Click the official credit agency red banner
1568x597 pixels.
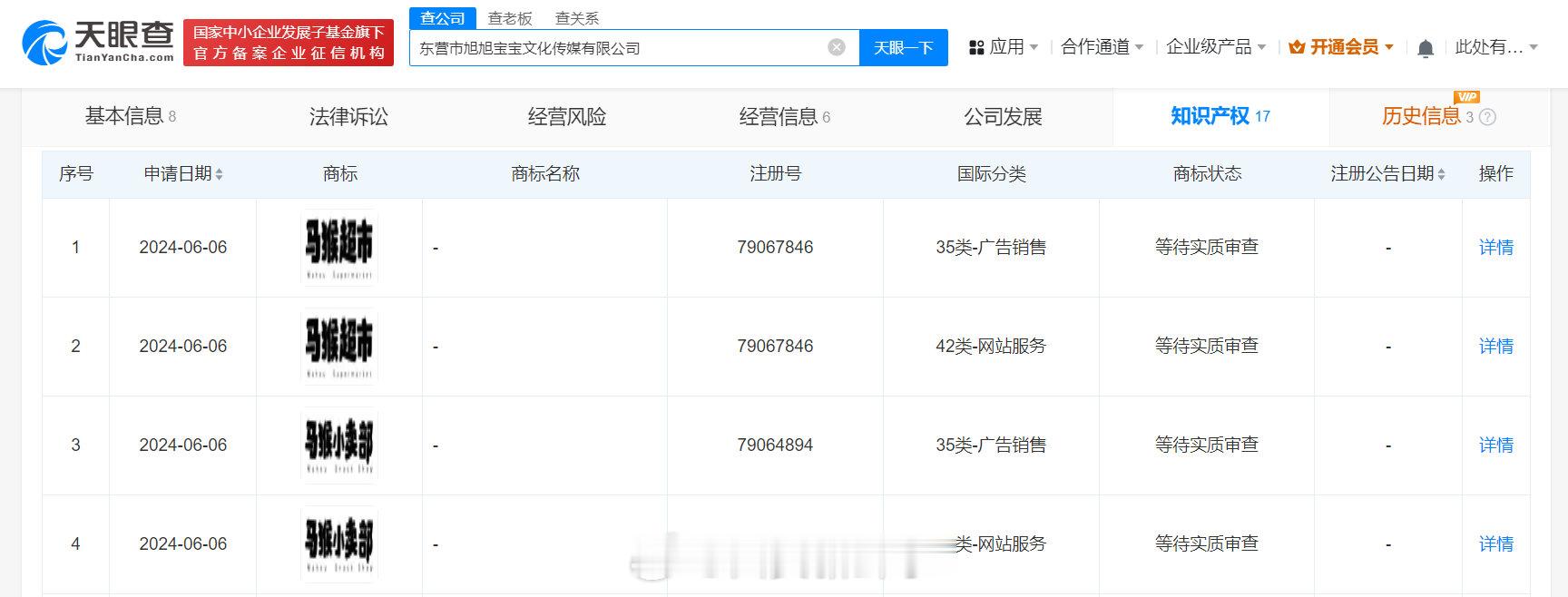[289, 43]
